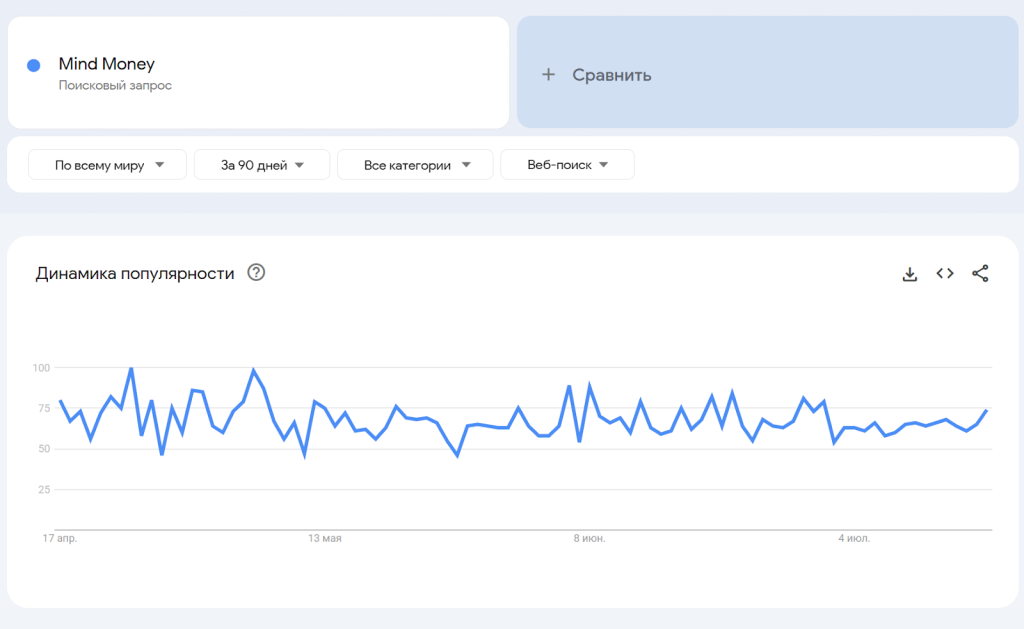
Task: Click the 100 value on the vertical axis
Action: [40, 368]
